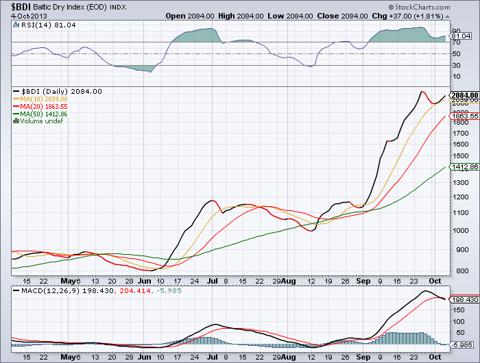Click the -5.985 tag on the MACD axis
Screen dimensions: 480x363
pyautogui.click(x=463, y=345)
